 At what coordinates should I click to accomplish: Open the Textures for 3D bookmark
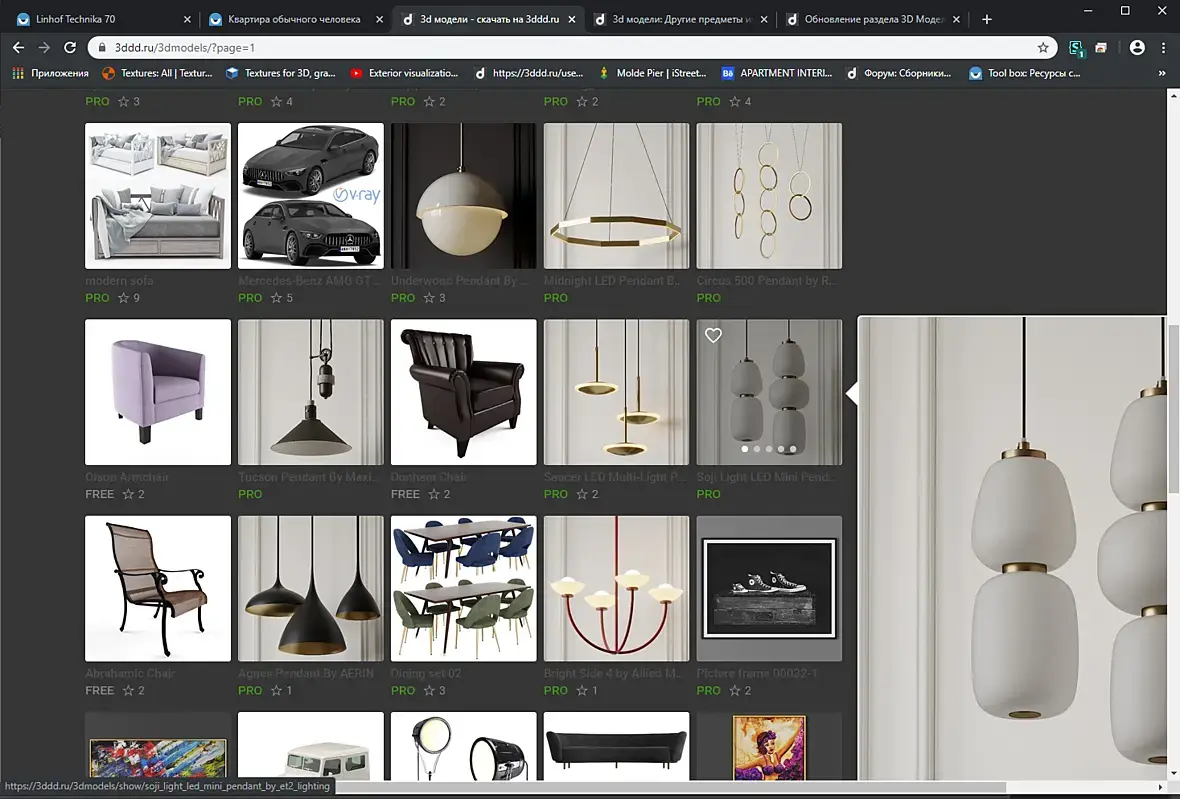tap(281, 73)
